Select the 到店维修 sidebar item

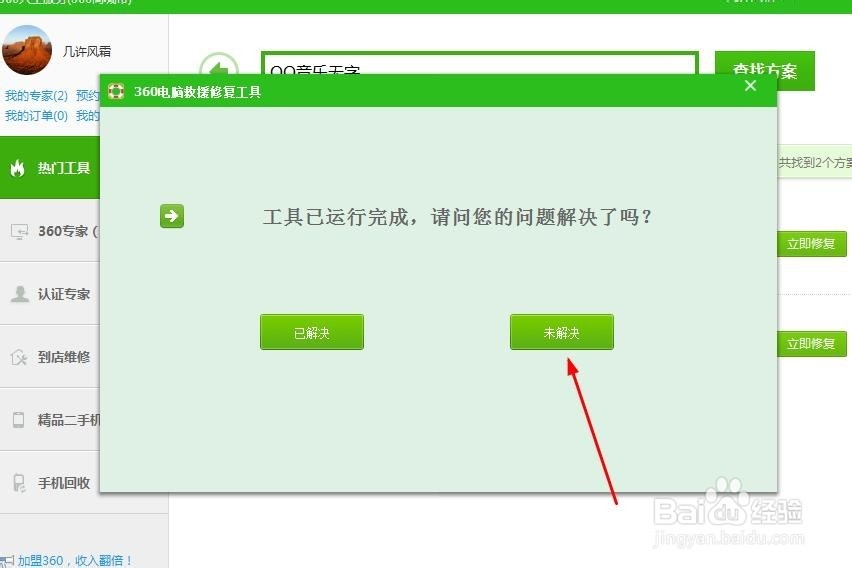(x=50, y=357)
